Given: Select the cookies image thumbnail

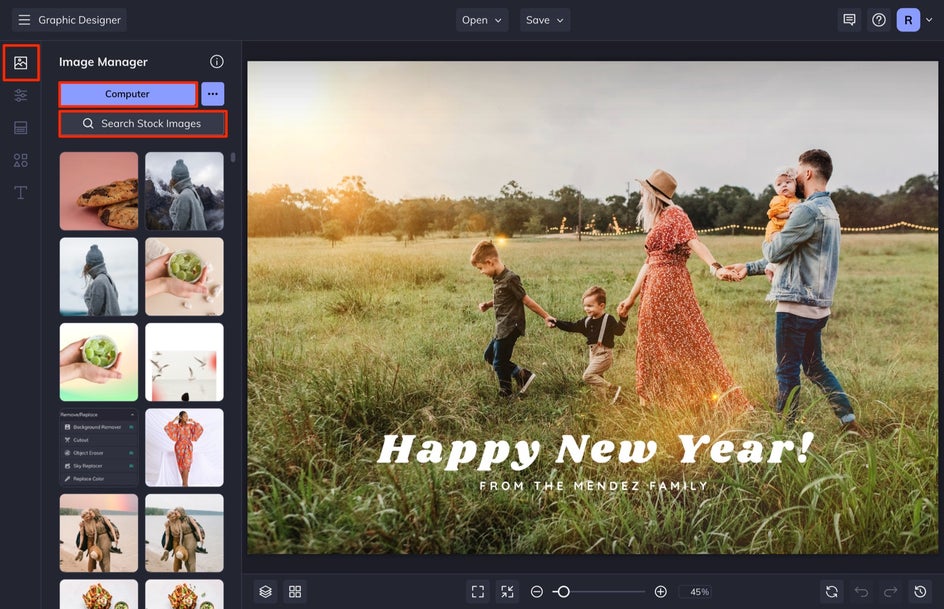Looking at the screenshot, I should (99, 191).
